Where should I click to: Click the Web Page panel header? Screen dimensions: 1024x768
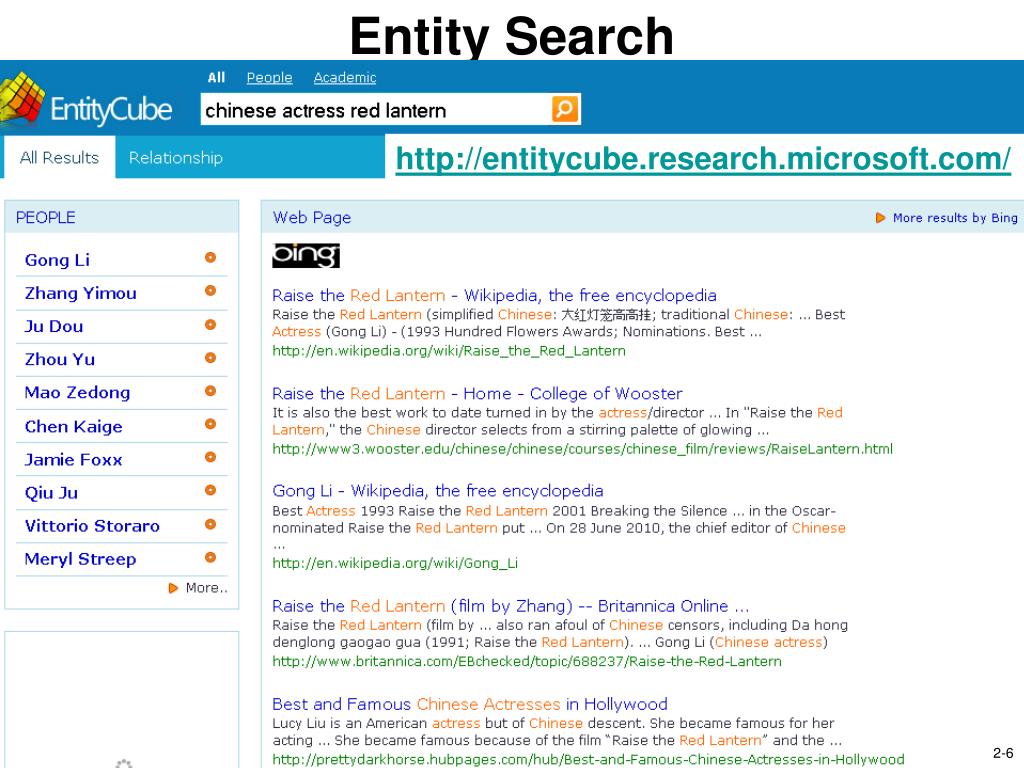(x=642, y=217)
